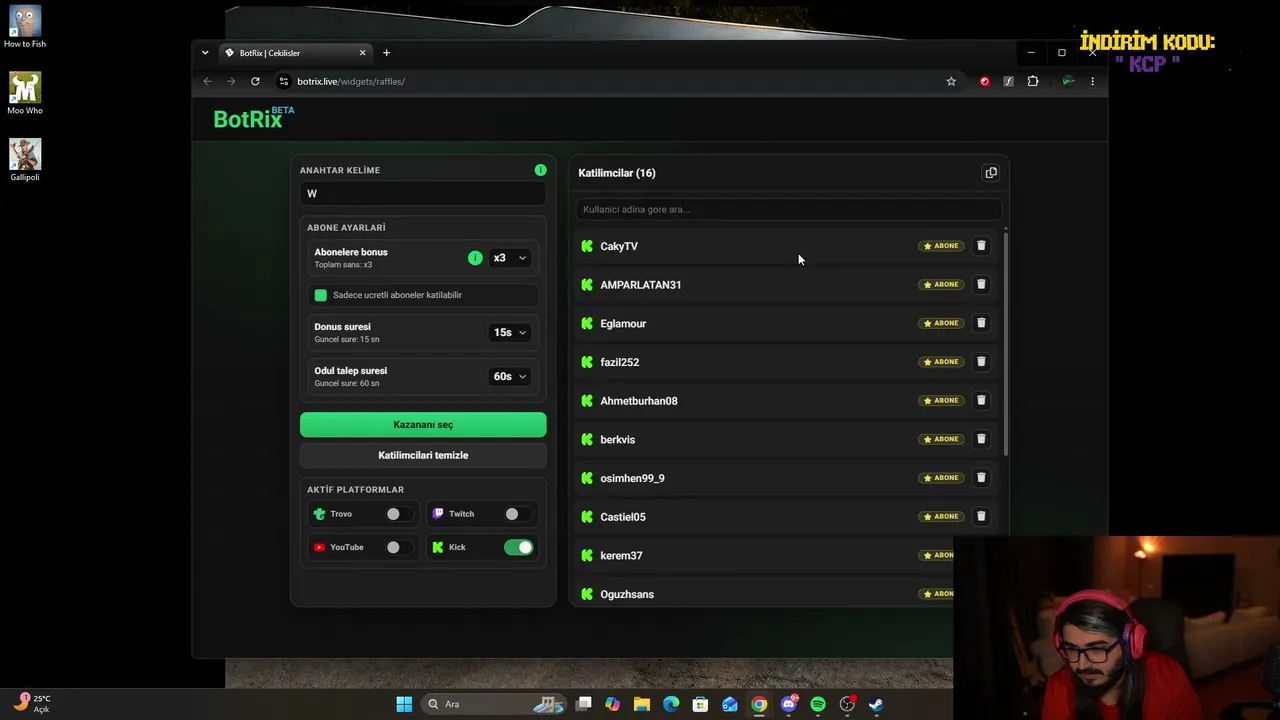This screenshot has width=1280, height=720.
Task: Click Katilimcilari temizle button
Action: pyautogui.click(x=423, y=455)
